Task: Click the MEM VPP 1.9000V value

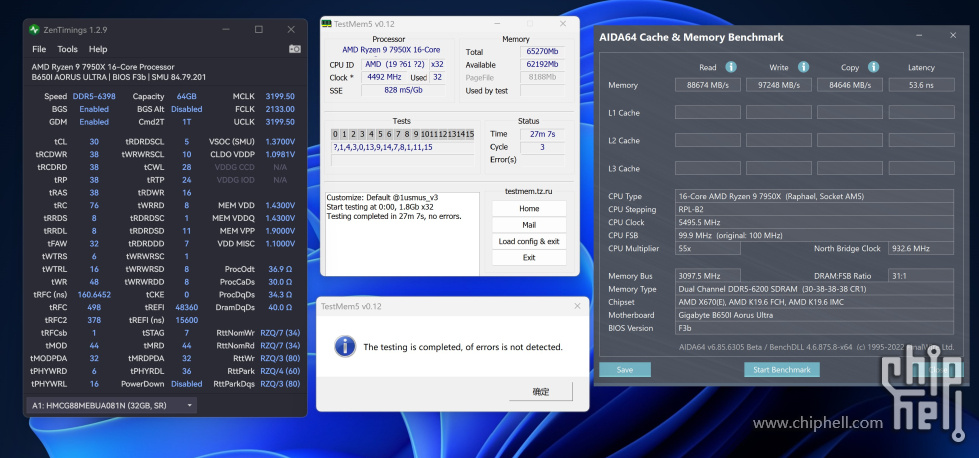Action: tap(280, 231)
